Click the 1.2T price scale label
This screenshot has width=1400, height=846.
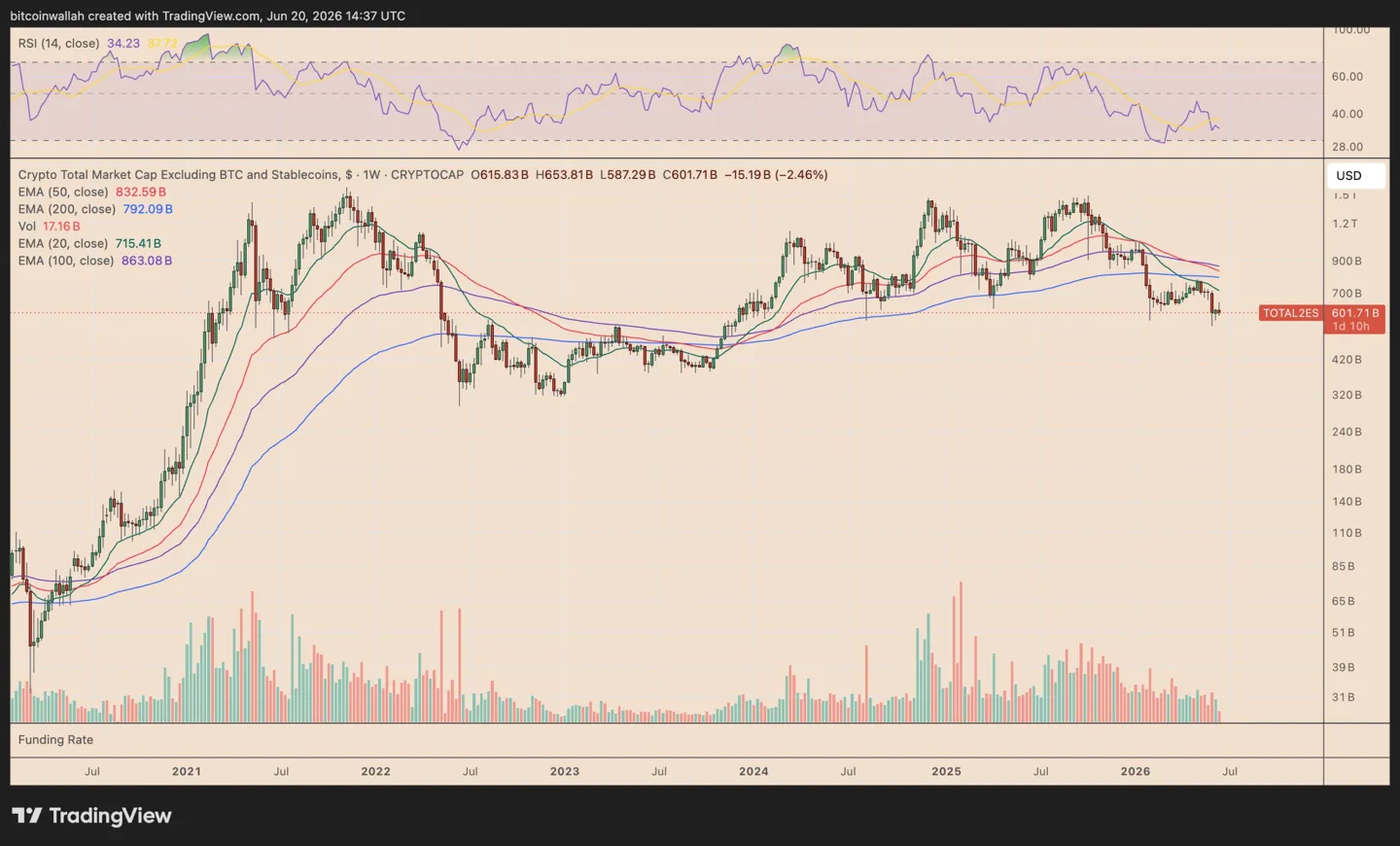click(x=1346, y=224)
